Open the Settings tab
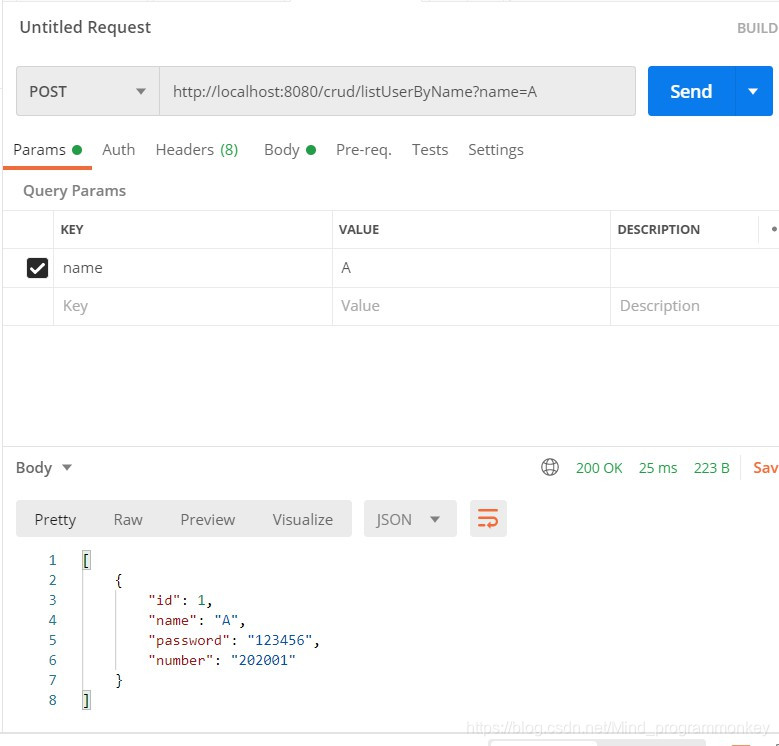This screenshot has height=746, width=779. 496,149
